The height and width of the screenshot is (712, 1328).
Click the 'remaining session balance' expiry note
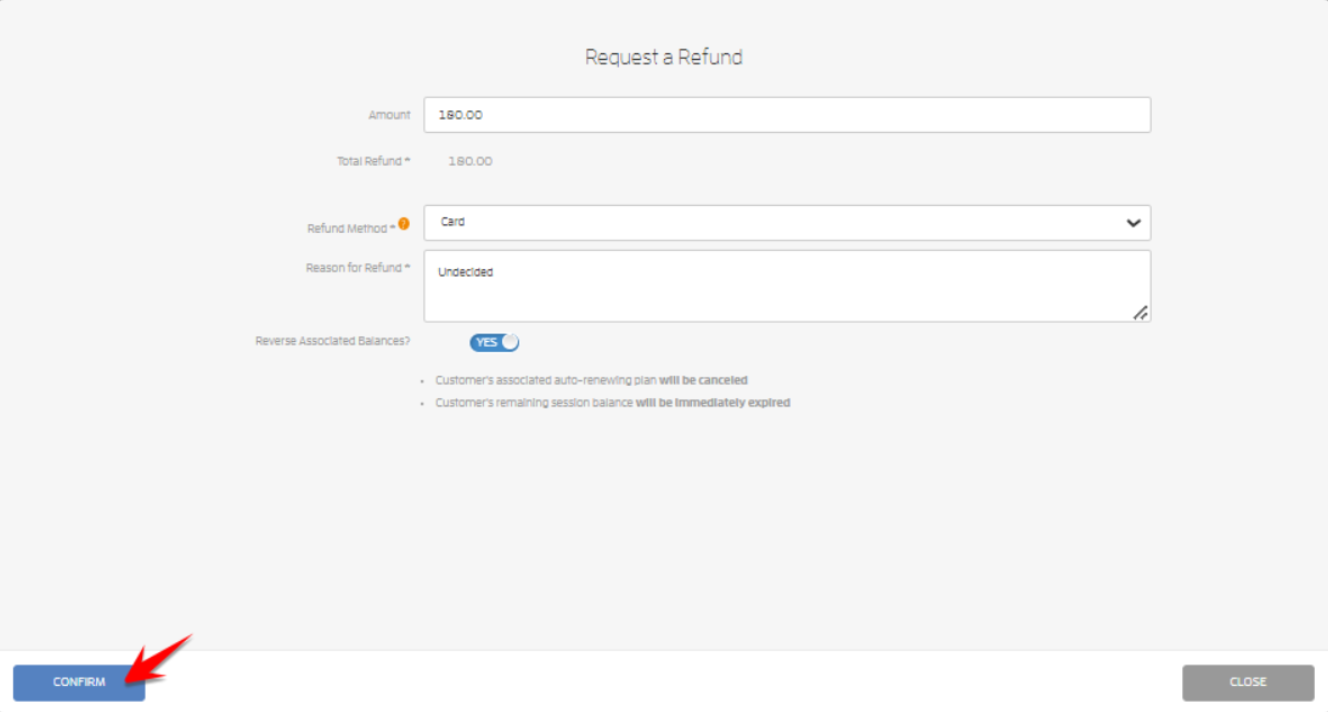click(612, 403)
